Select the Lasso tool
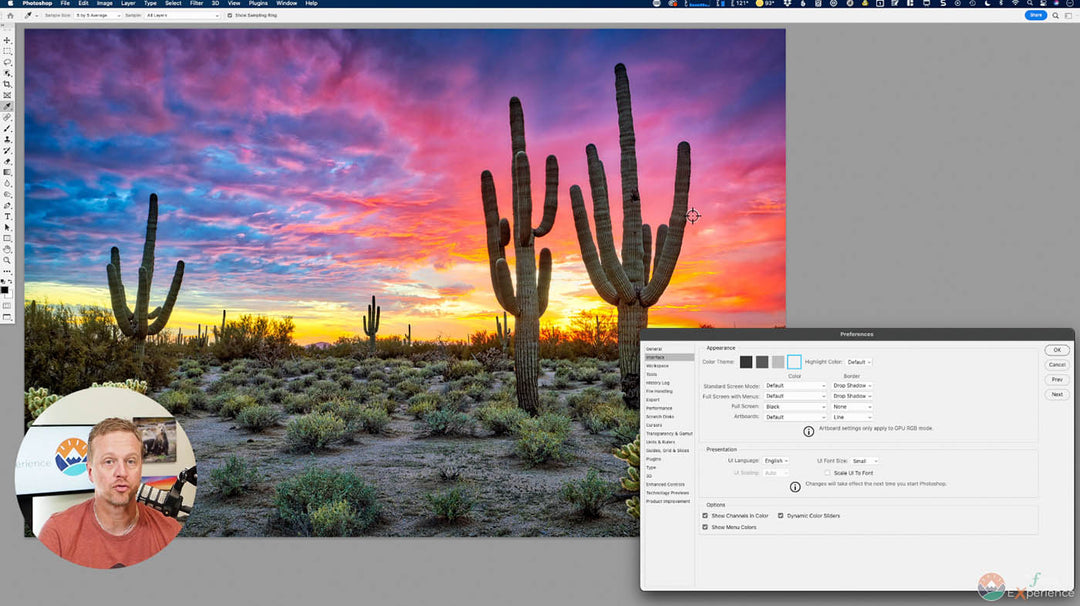Screen dimensions: 1080x606 tap(7, 62)
